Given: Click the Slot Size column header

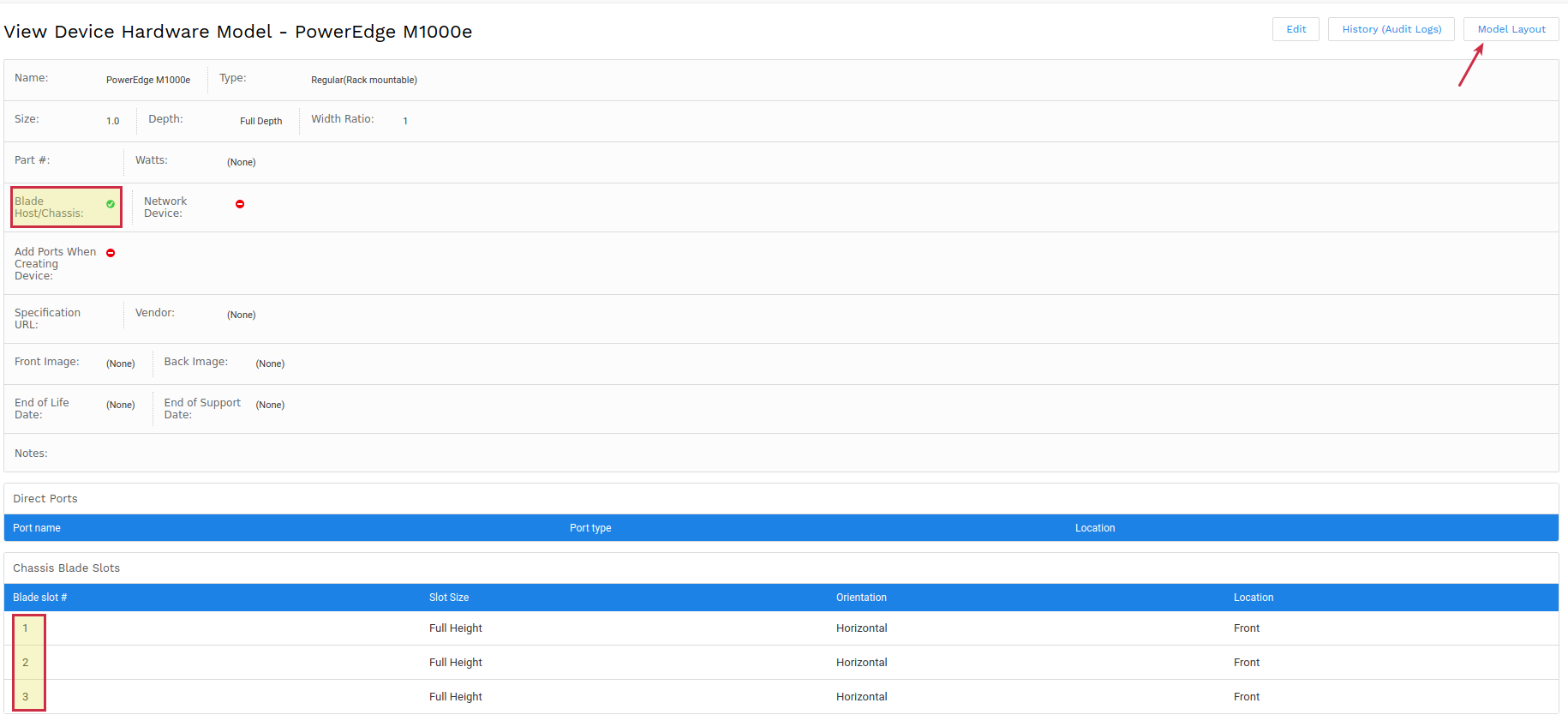Looking at the screenshot, I should pyautogui.click(x=449, y=598).
